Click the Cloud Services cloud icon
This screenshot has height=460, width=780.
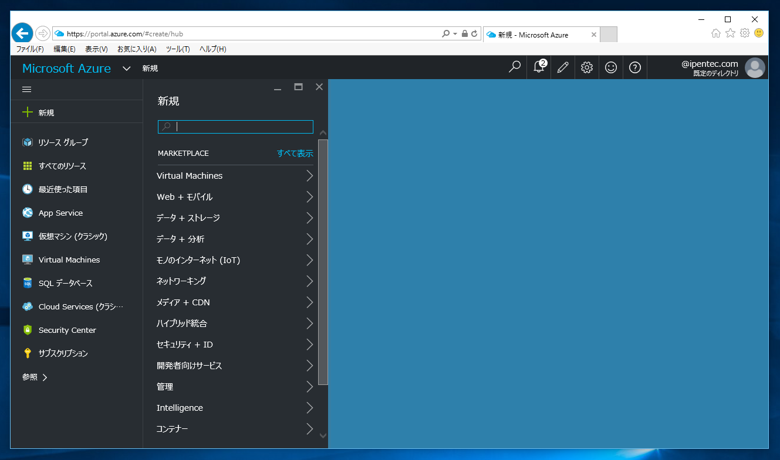point(27,306)
